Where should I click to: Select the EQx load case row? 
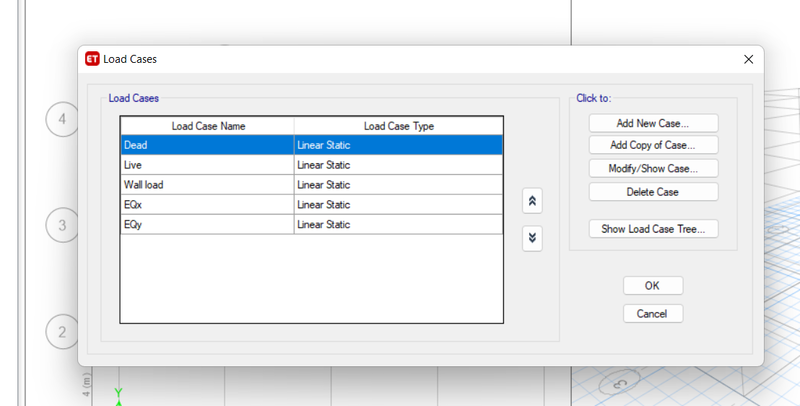(x=312, y=205)
